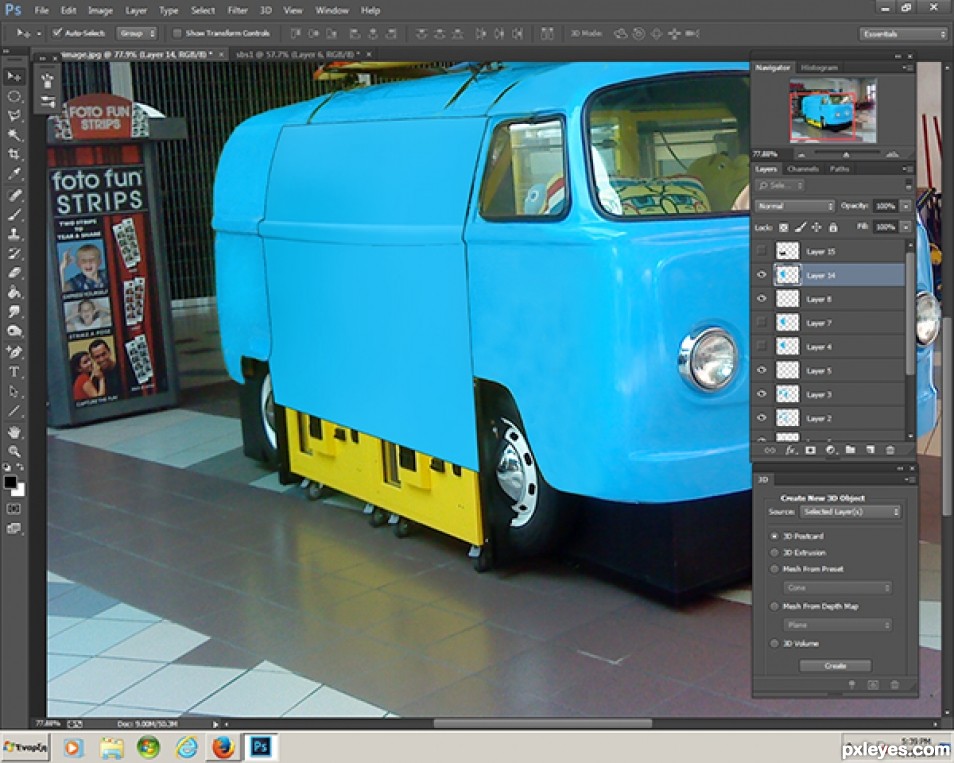The height and width of the screenshot is (763, 954).
Task: Delete layer trash icon in Layers panel
Action: point(890,450)
